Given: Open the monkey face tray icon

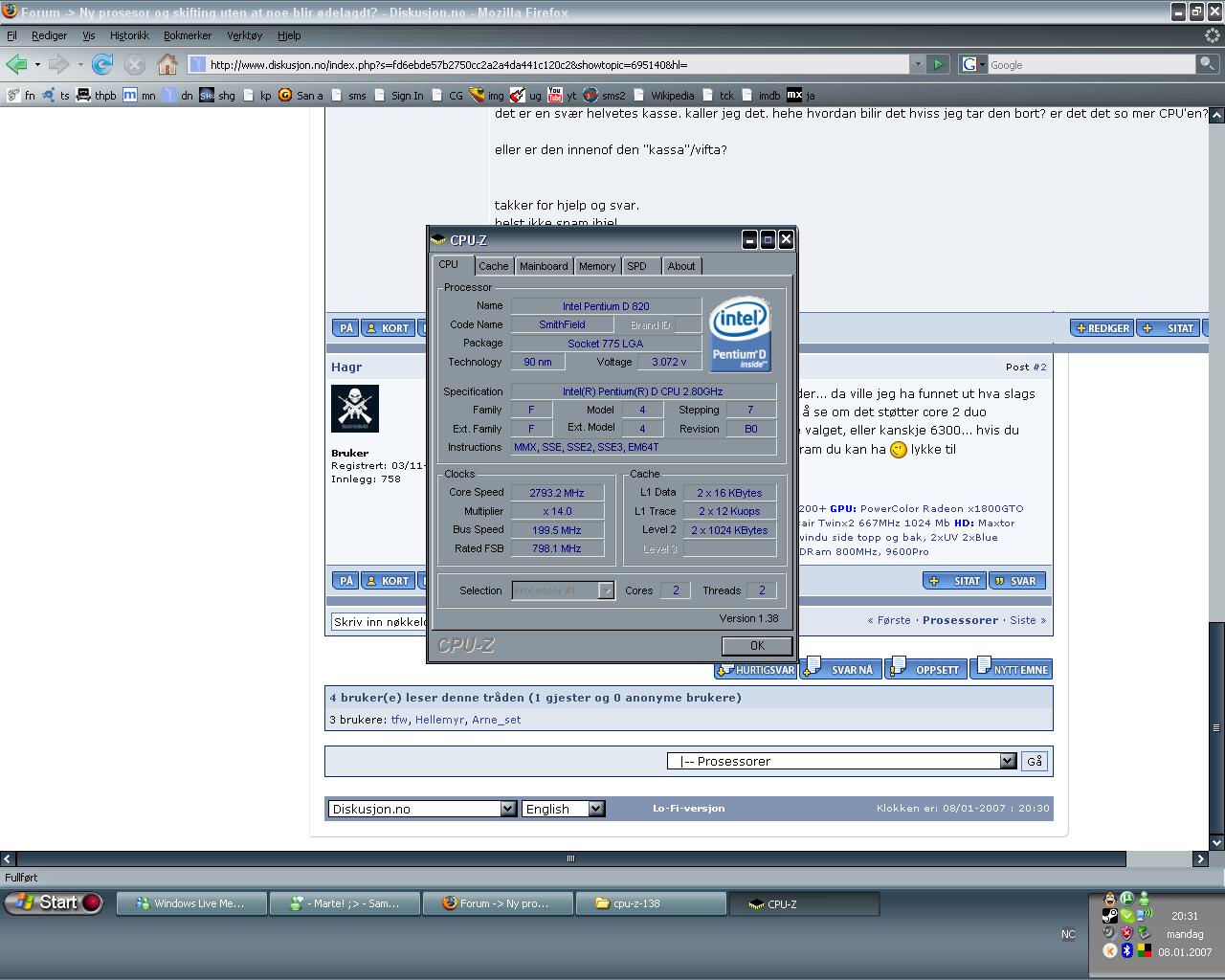Looking at the screenshot, I should tap(1110, 899).
